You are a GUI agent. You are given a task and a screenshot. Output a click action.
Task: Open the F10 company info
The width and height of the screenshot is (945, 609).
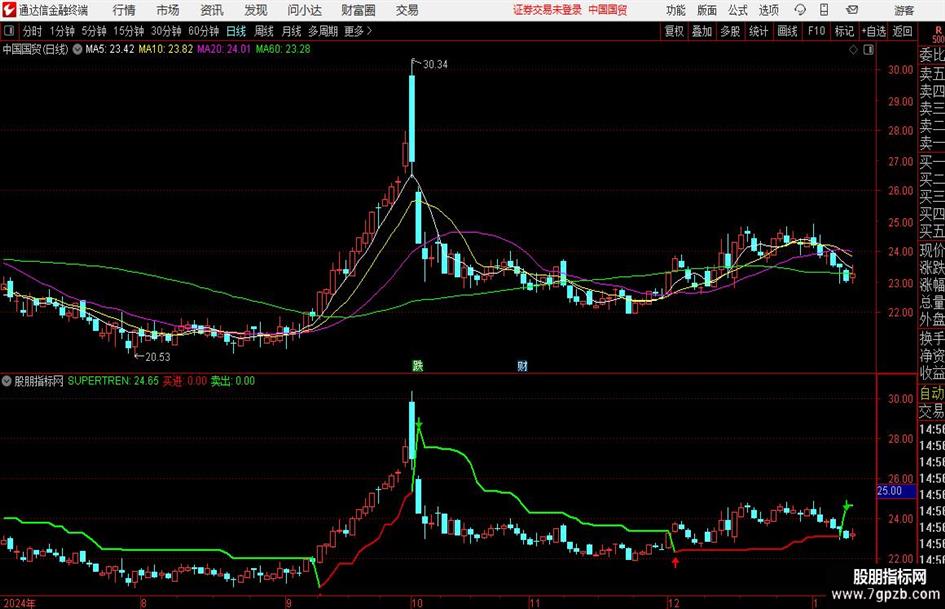tap(817, 31)
